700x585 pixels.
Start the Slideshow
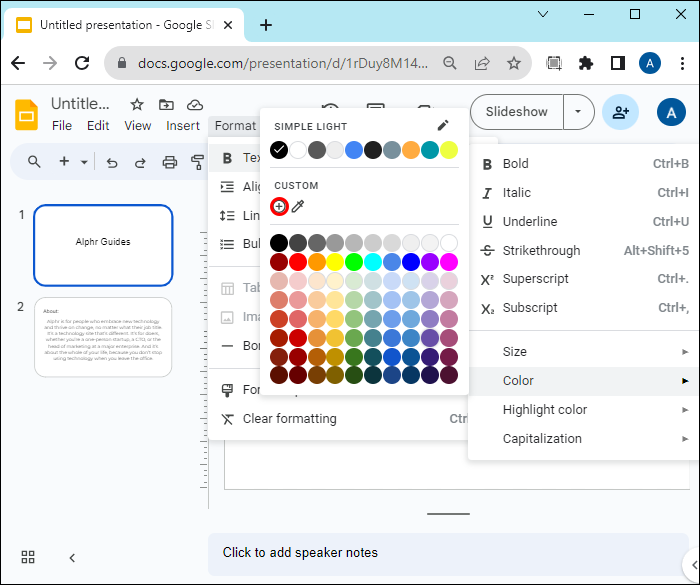(517, 112)
